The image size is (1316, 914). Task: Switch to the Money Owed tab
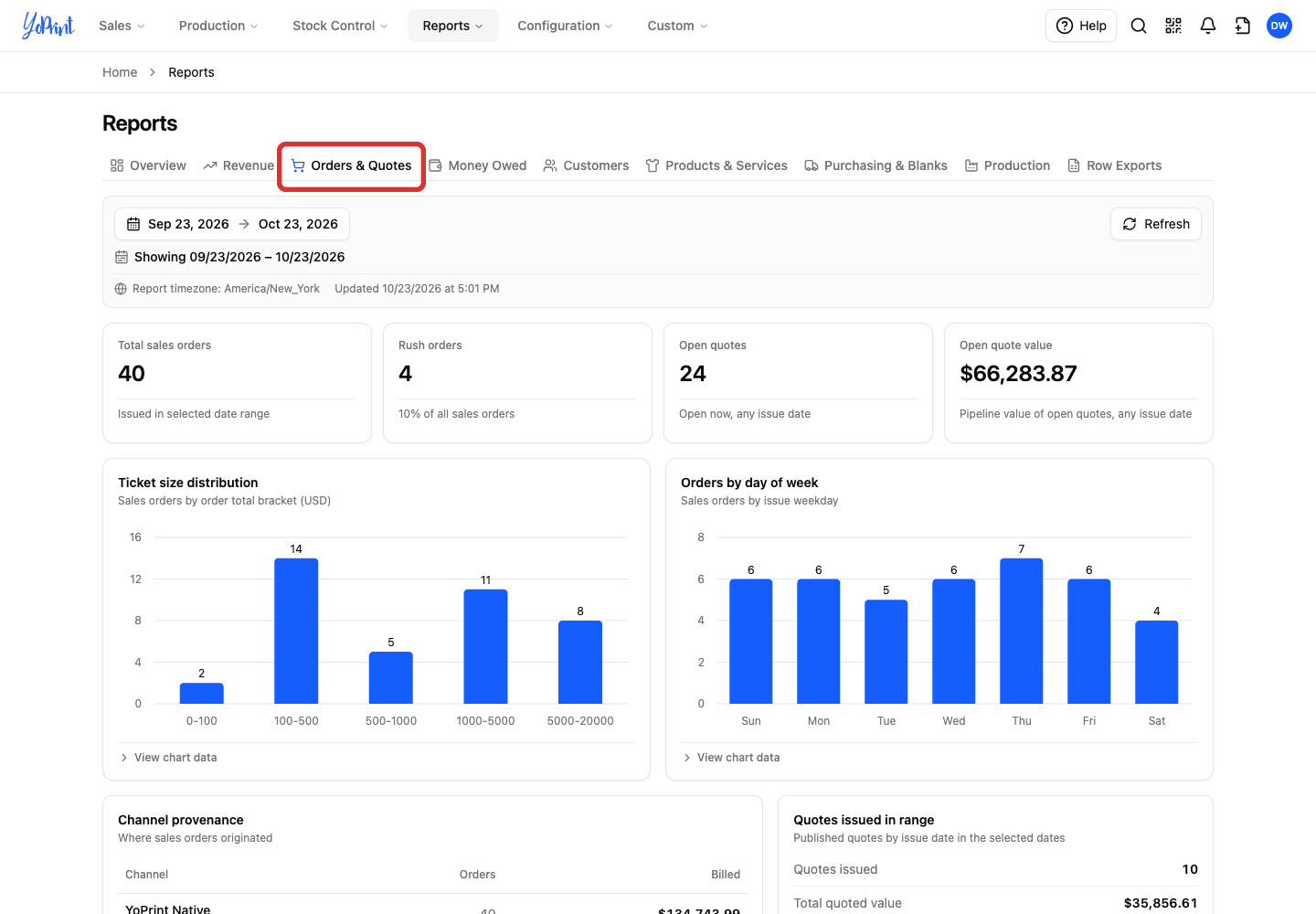(x=478, y=165)
